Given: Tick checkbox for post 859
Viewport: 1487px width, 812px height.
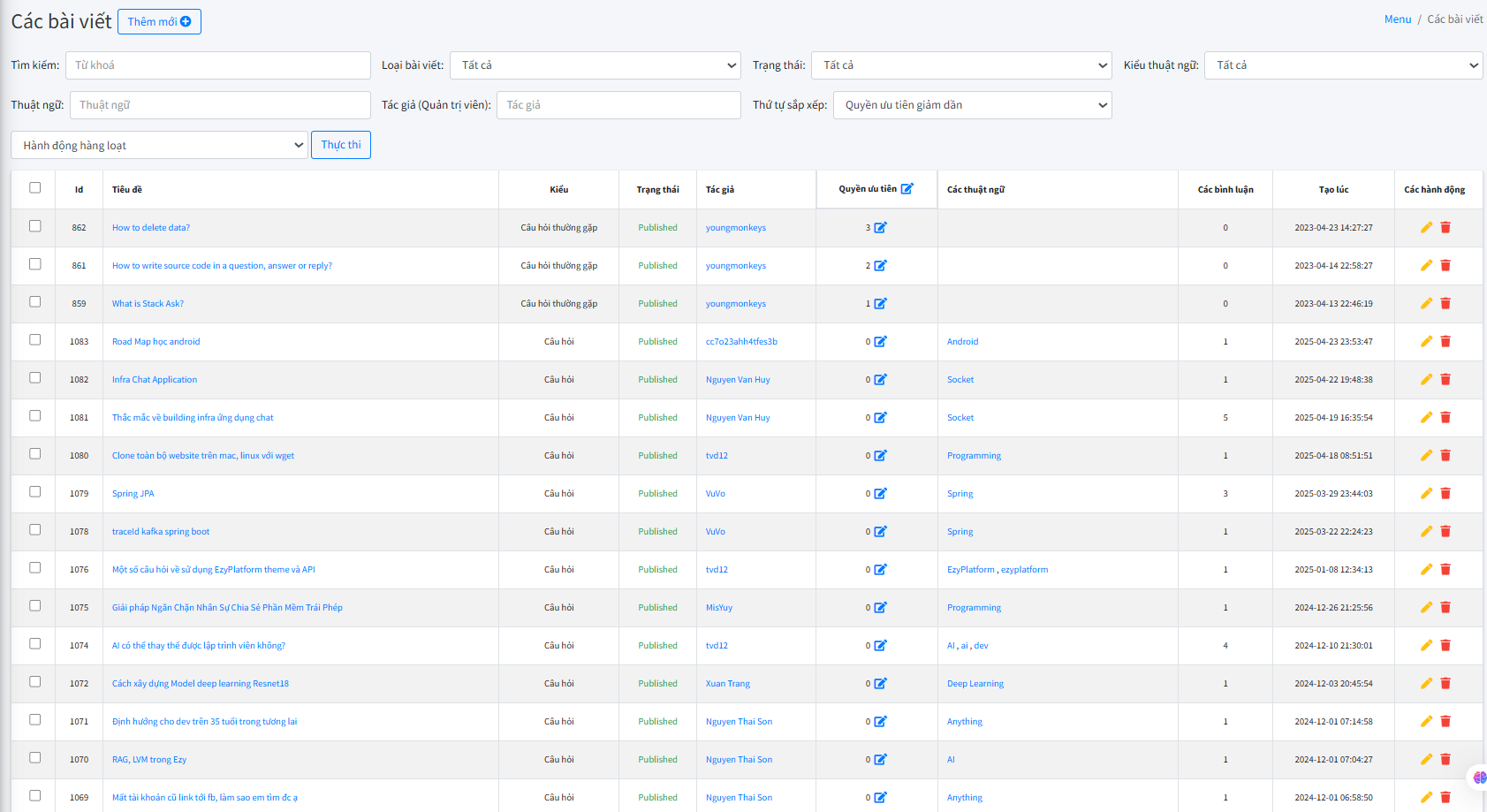Looking at the screenshot, I should (x=35, y=301).
